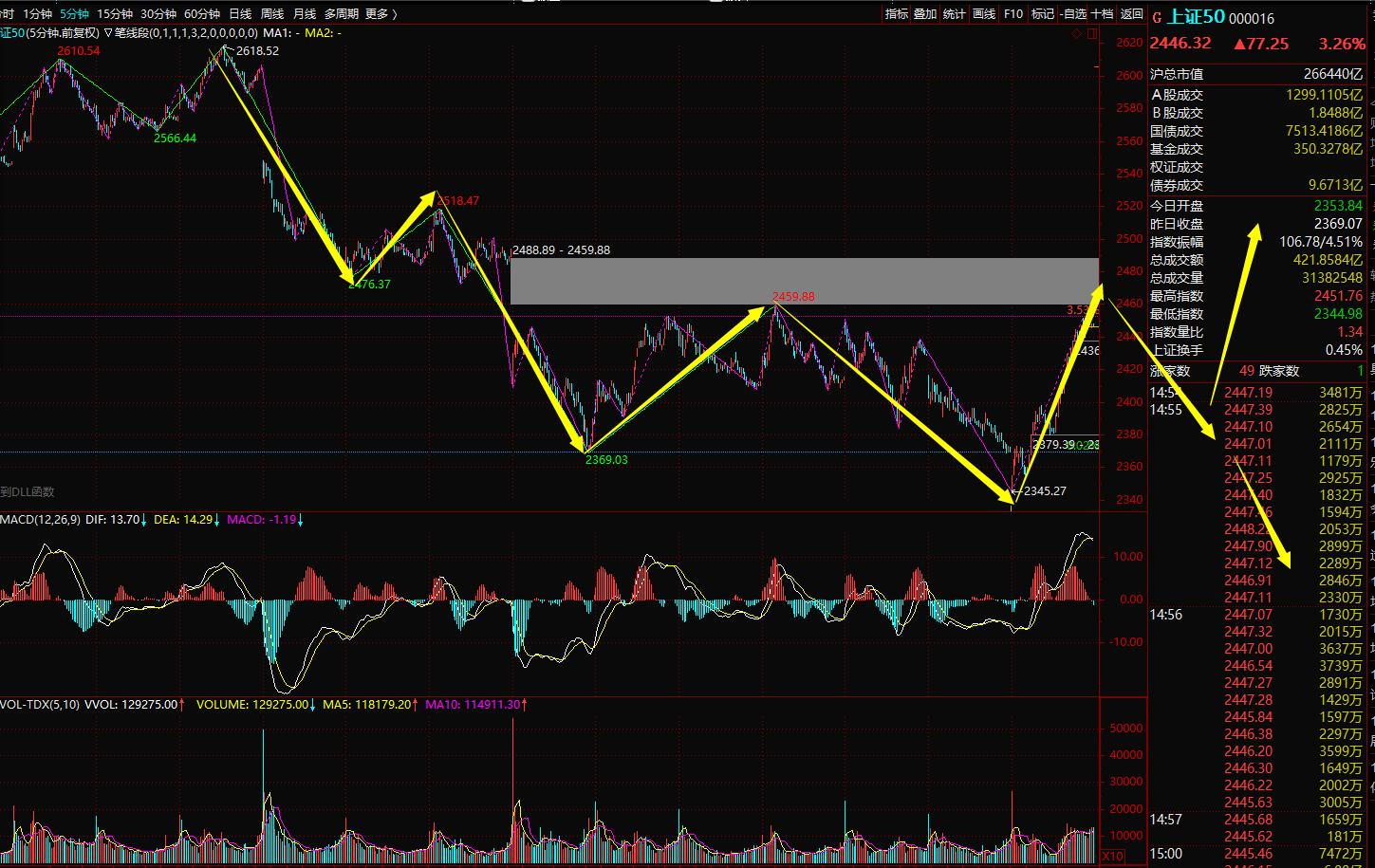Show the 十档 ten-level quotes
1375x868 pixels.
[x=1102, y=14]
